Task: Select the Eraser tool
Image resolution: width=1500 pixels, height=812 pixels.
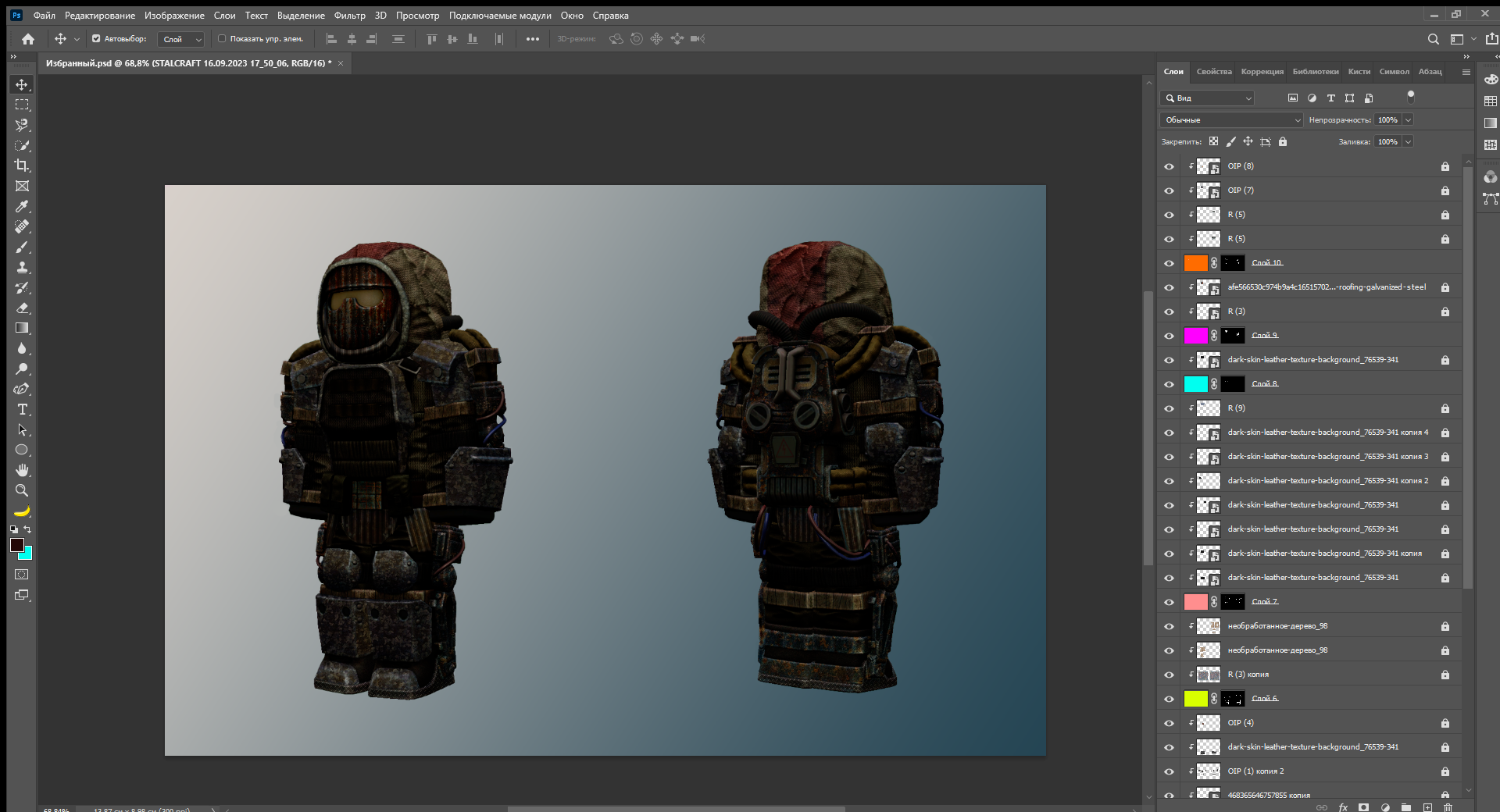Action: coord(22,308)
